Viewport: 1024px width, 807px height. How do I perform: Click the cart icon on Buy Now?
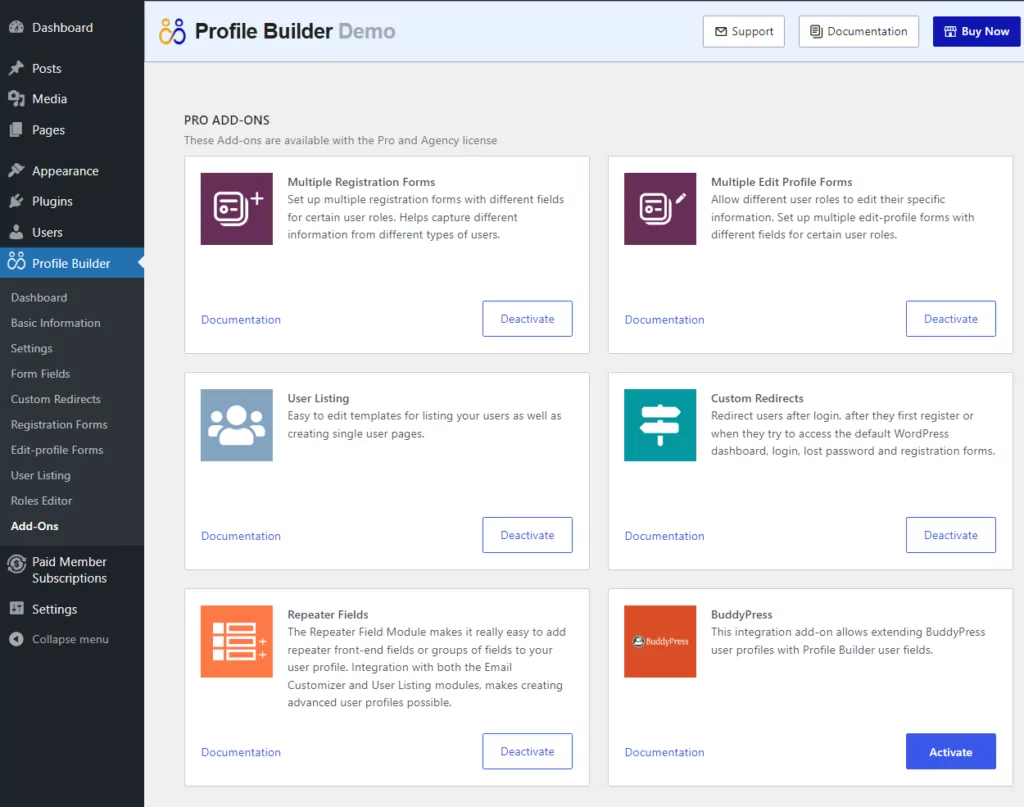(950, 31)
